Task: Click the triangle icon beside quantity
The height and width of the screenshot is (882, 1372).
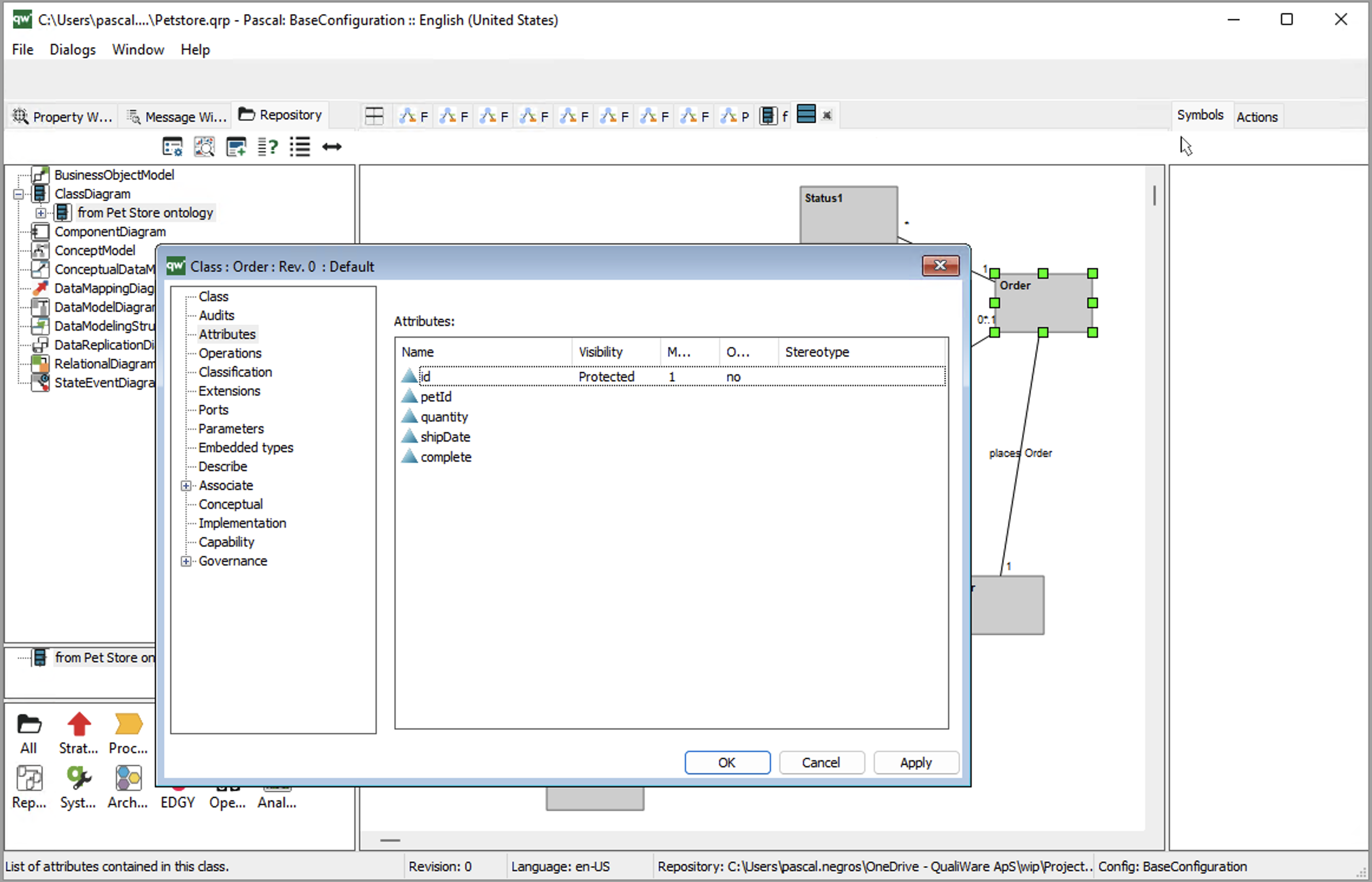Action: 409,417
